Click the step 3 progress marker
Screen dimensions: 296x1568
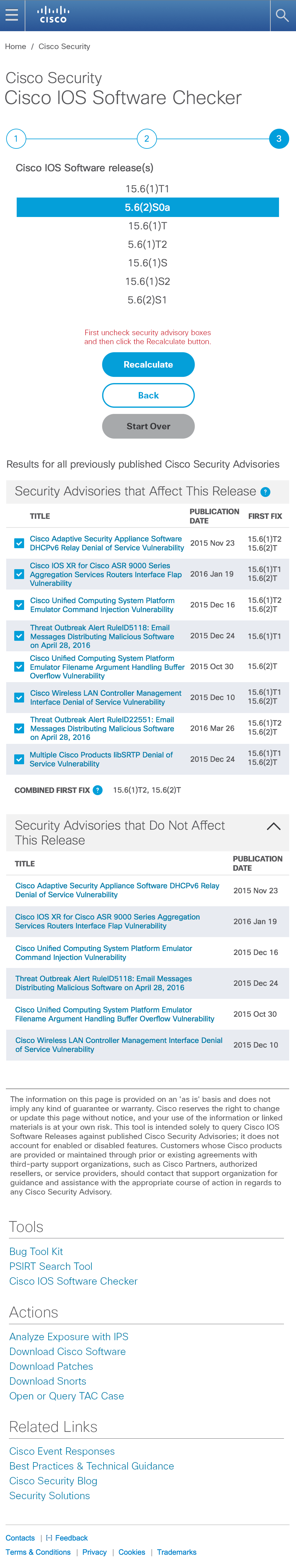[279, 139]
